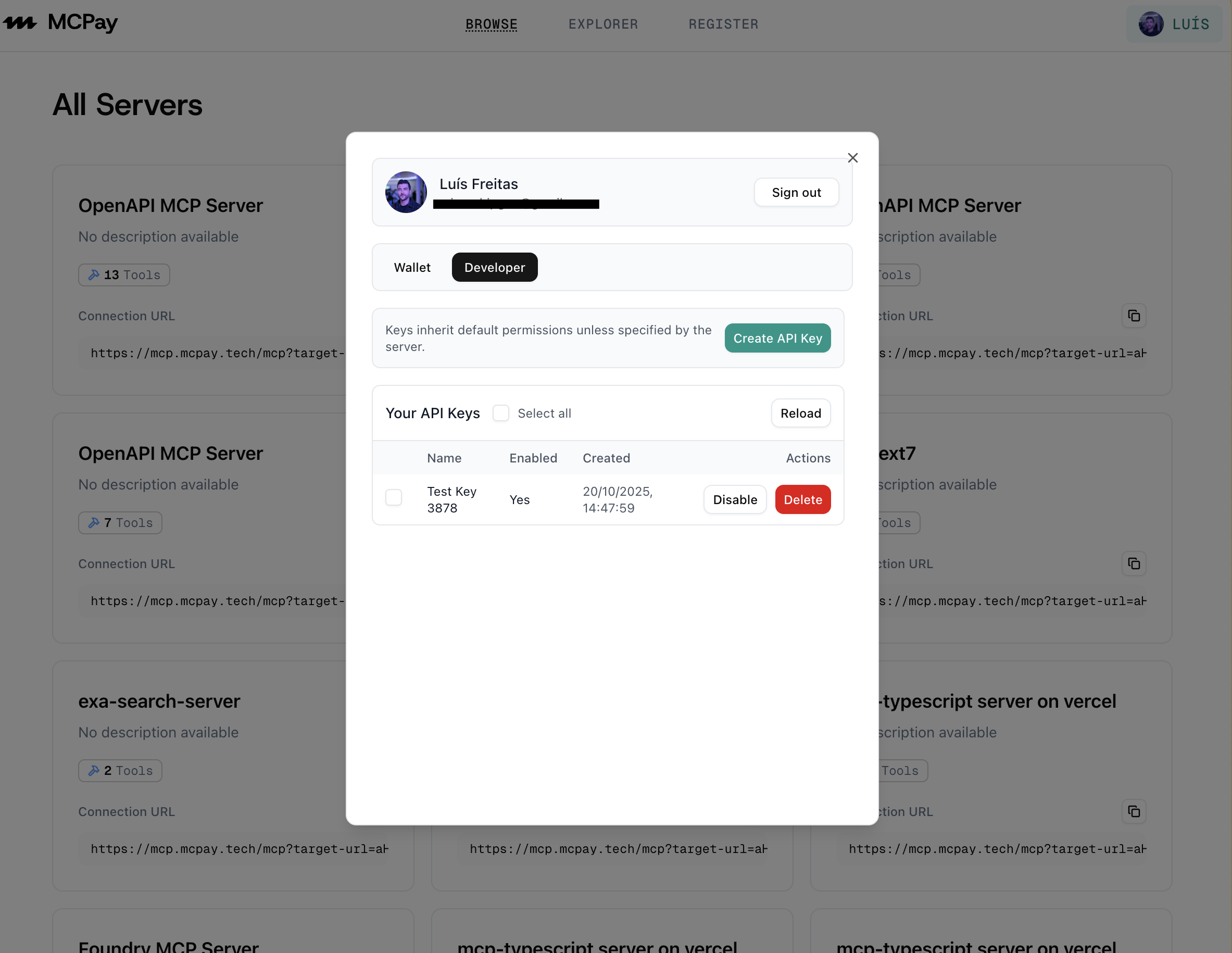
Task: Select the Developer tab
Action: pos(494,268)
